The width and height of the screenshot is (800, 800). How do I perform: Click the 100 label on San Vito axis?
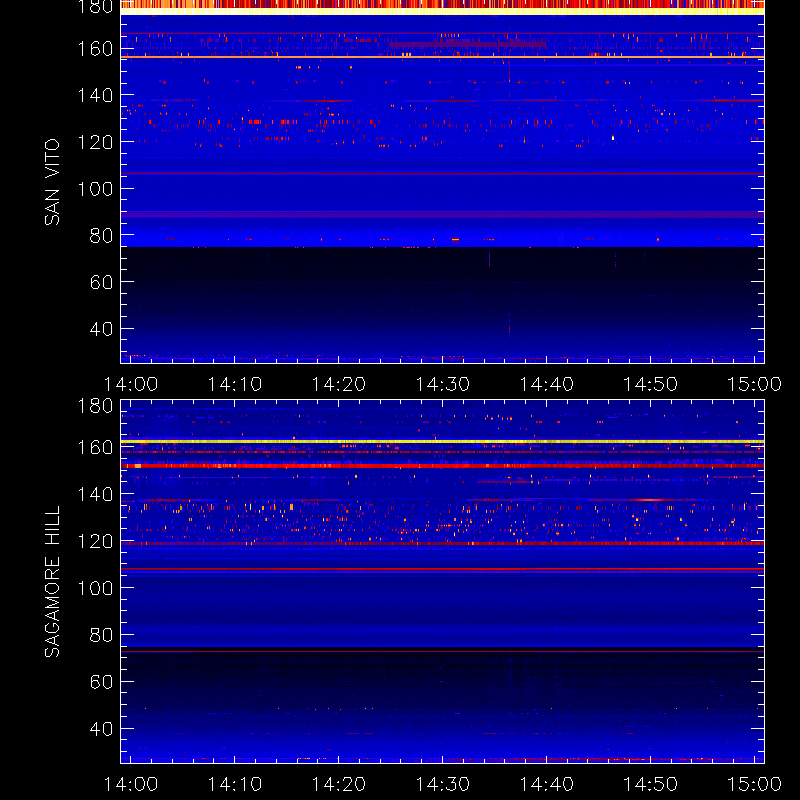pos(95,189)
